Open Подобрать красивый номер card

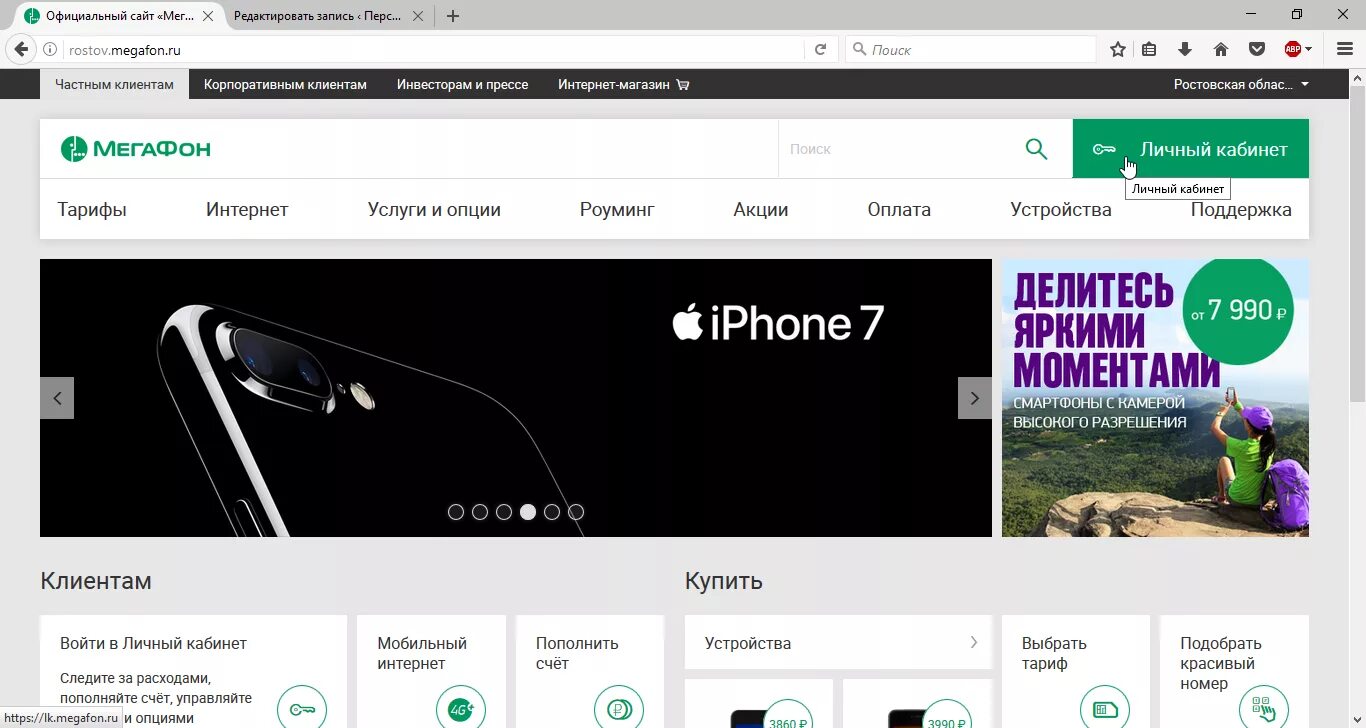(1234, 671)
